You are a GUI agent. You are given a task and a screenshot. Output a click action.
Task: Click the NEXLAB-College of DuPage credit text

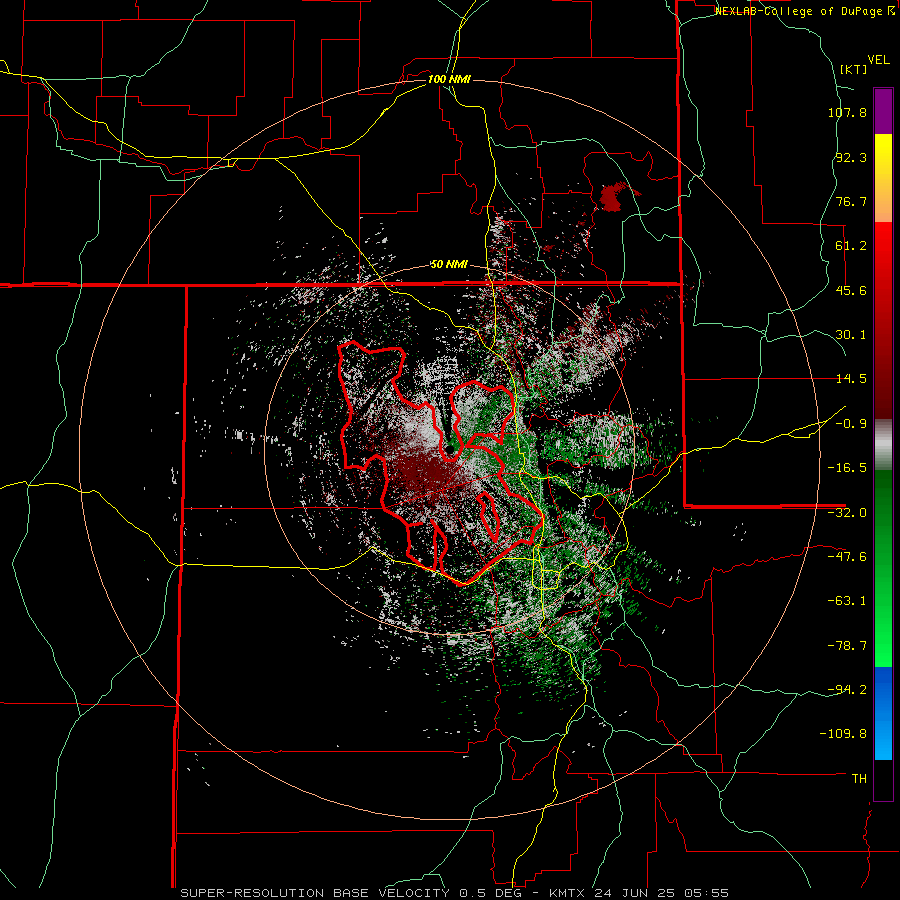click(805, 11)
